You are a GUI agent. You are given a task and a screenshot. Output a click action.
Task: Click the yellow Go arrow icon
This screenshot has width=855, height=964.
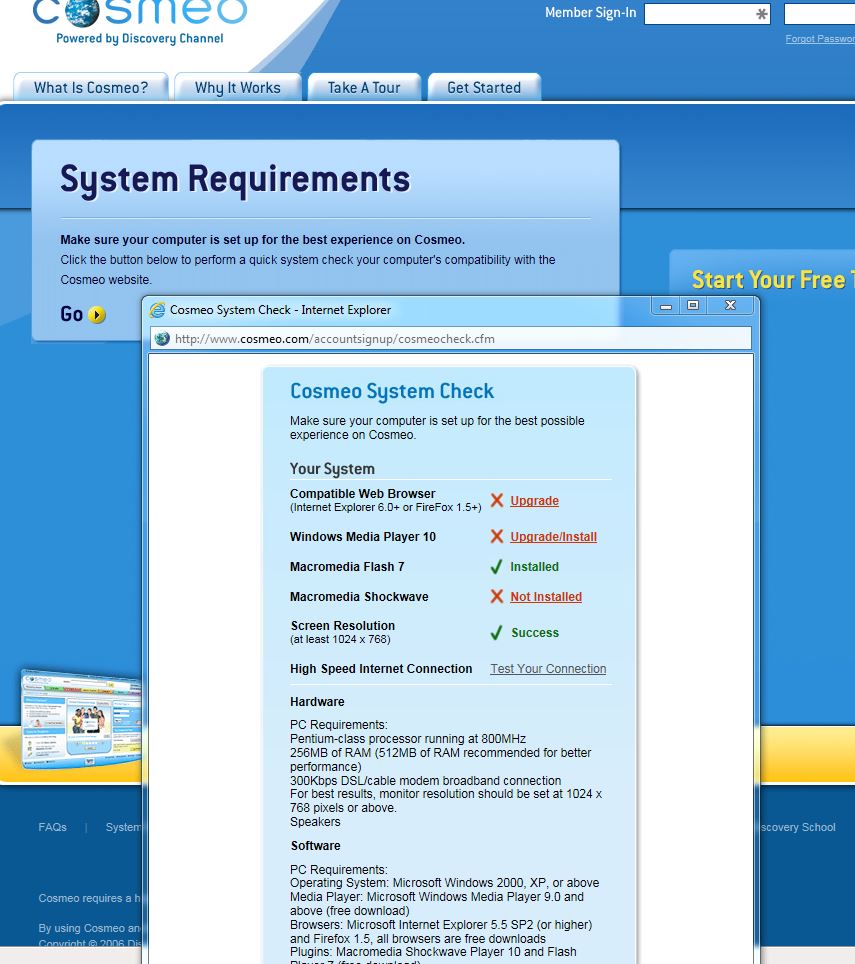point(97,315)
